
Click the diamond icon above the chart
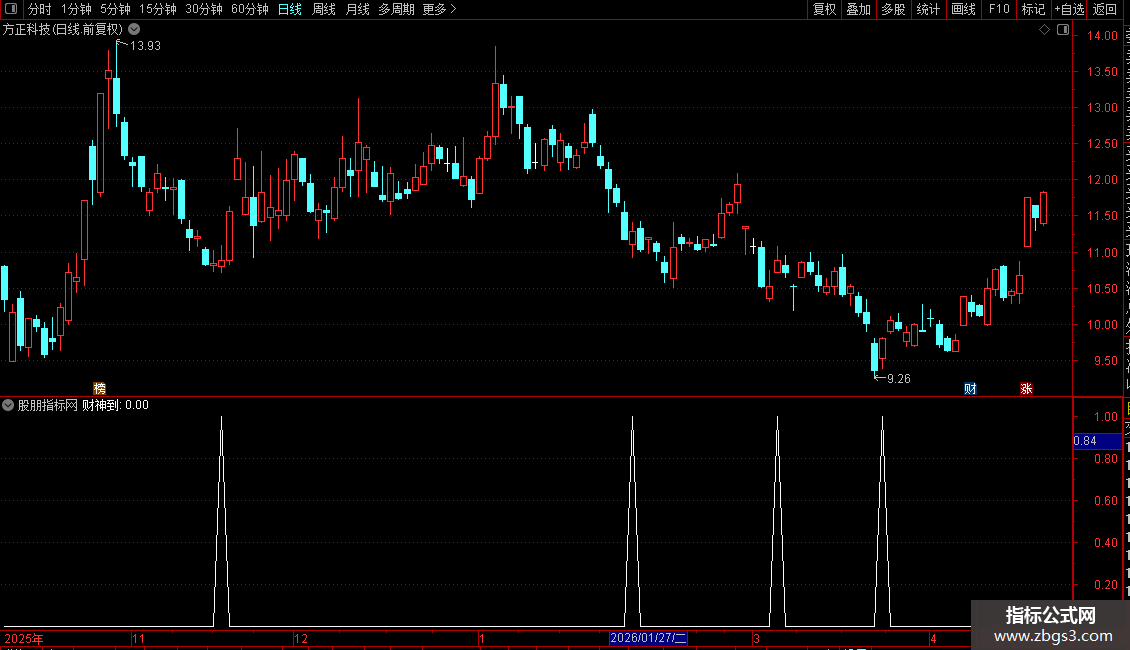[x=1044, y=30]
